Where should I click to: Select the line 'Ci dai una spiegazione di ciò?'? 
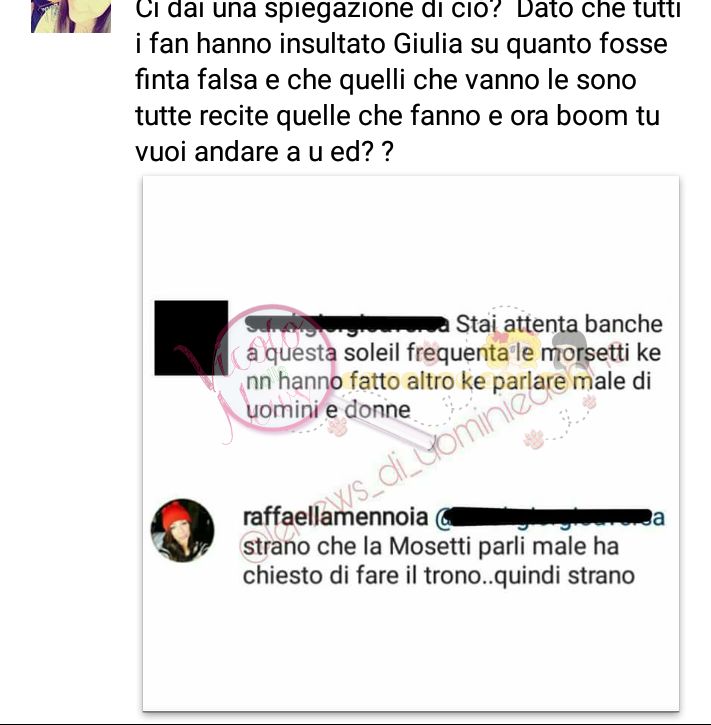[318, 9]
